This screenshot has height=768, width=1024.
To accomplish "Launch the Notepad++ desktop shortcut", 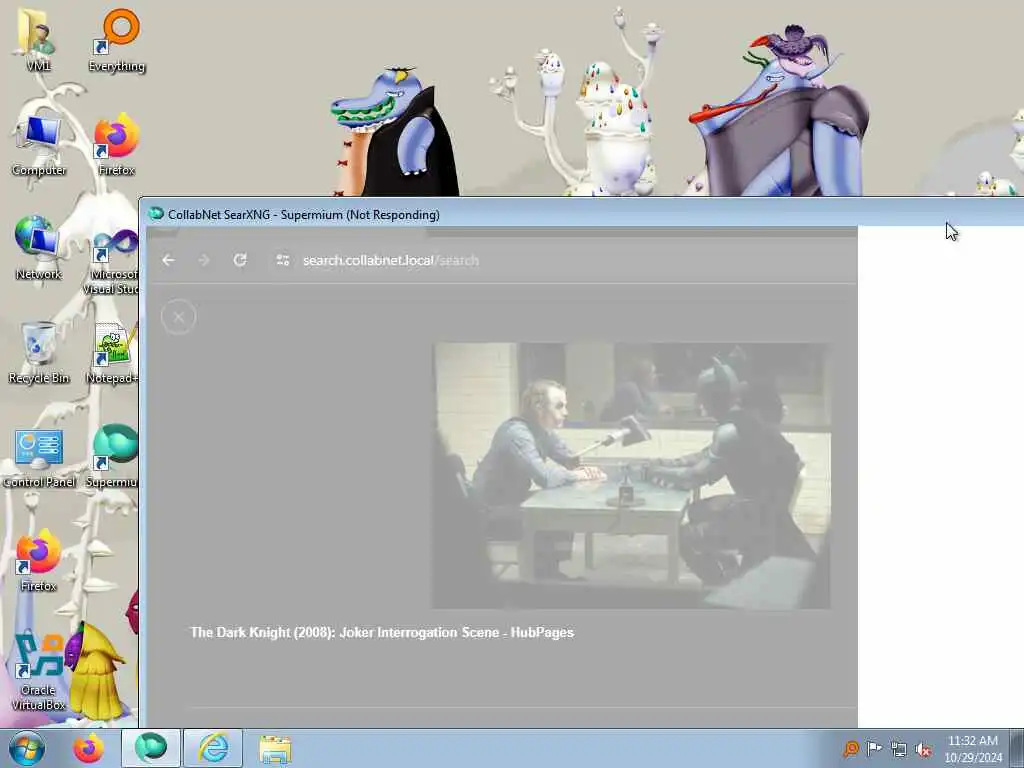I will point(112,353).
